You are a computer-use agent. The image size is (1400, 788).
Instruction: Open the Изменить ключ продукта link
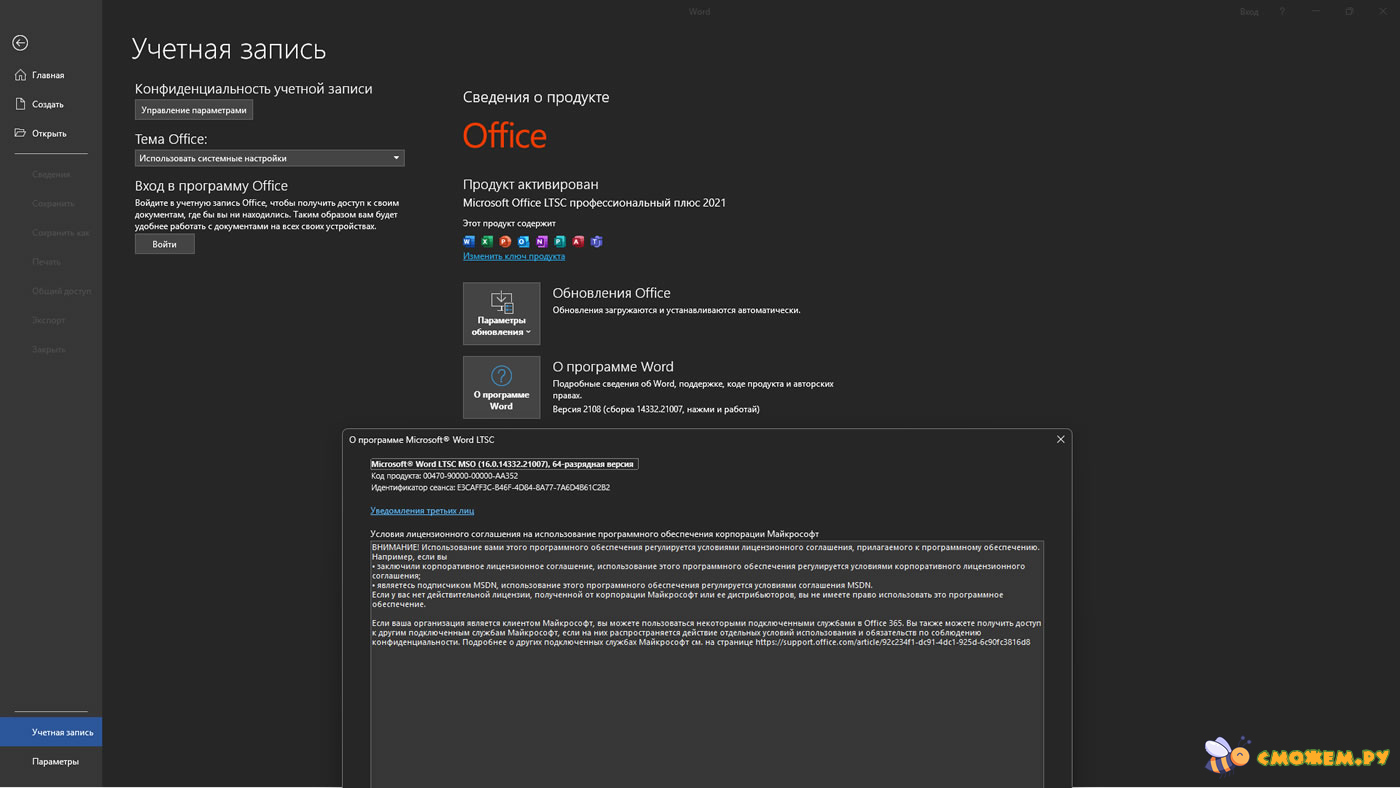tap(514, 256)
